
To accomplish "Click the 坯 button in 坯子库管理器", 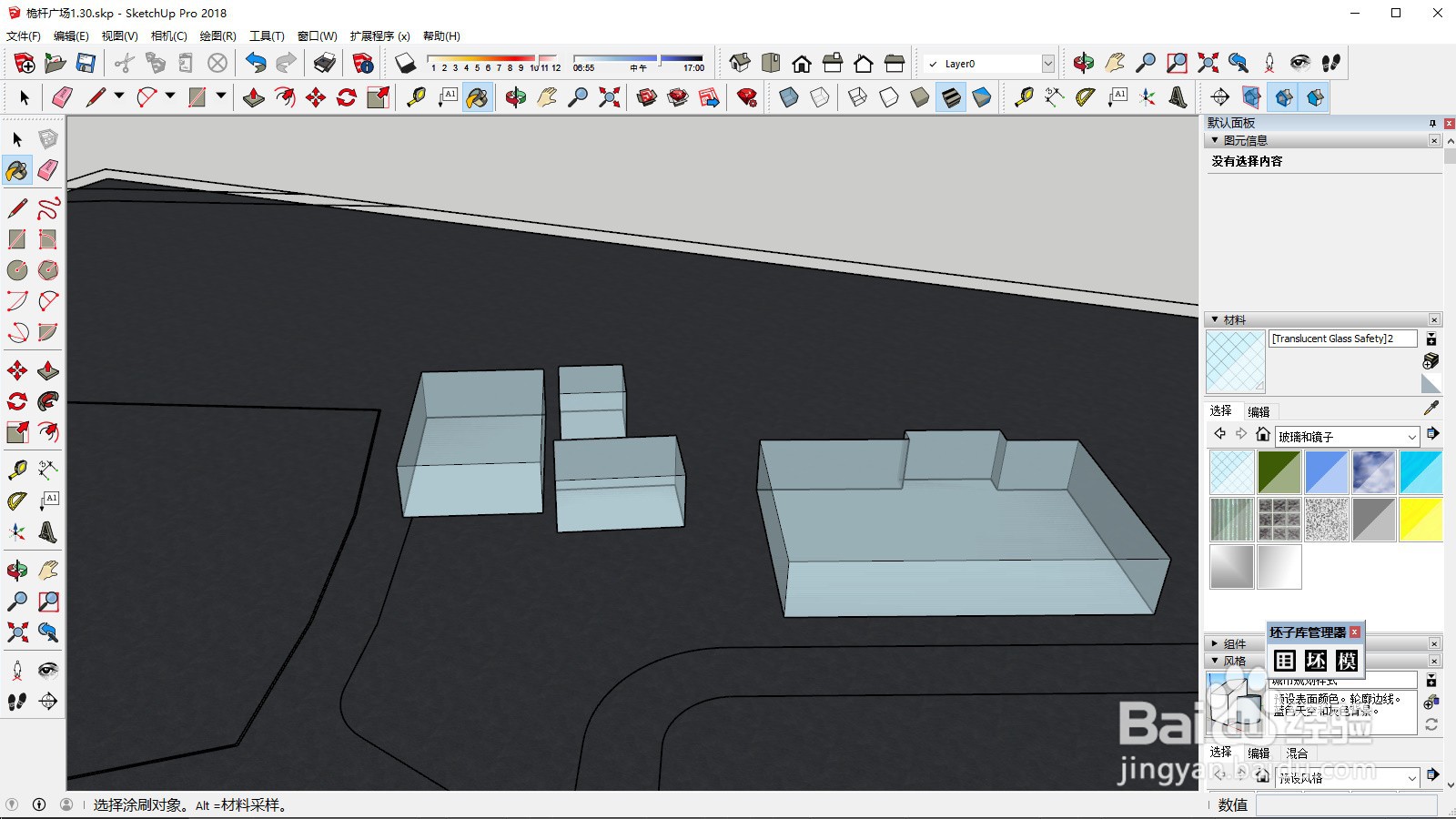I will tap(1316, 661).
